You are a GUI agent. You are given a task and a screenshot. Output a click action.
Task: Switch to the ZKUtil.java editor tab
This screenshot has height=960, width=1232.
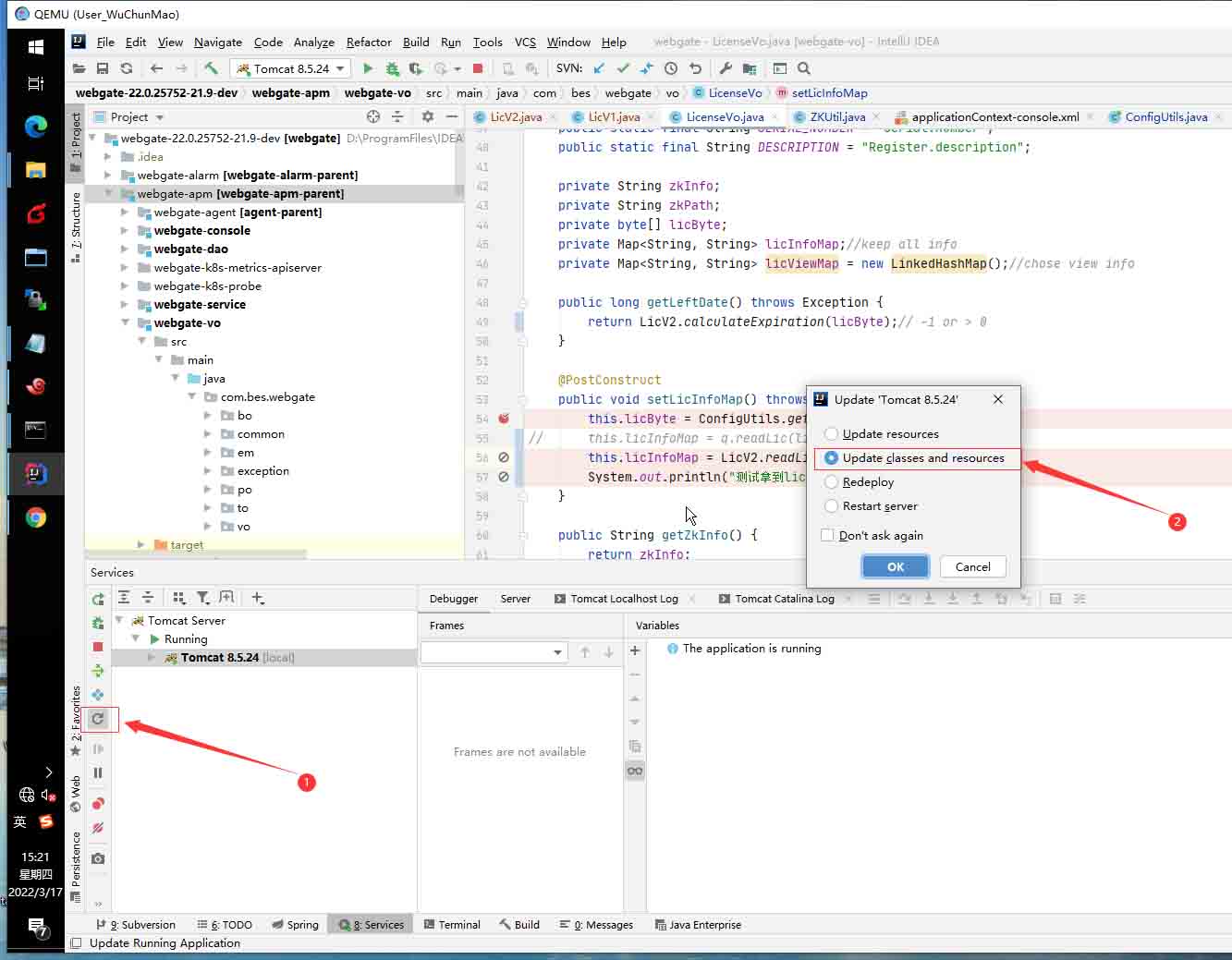click(837, 117)
